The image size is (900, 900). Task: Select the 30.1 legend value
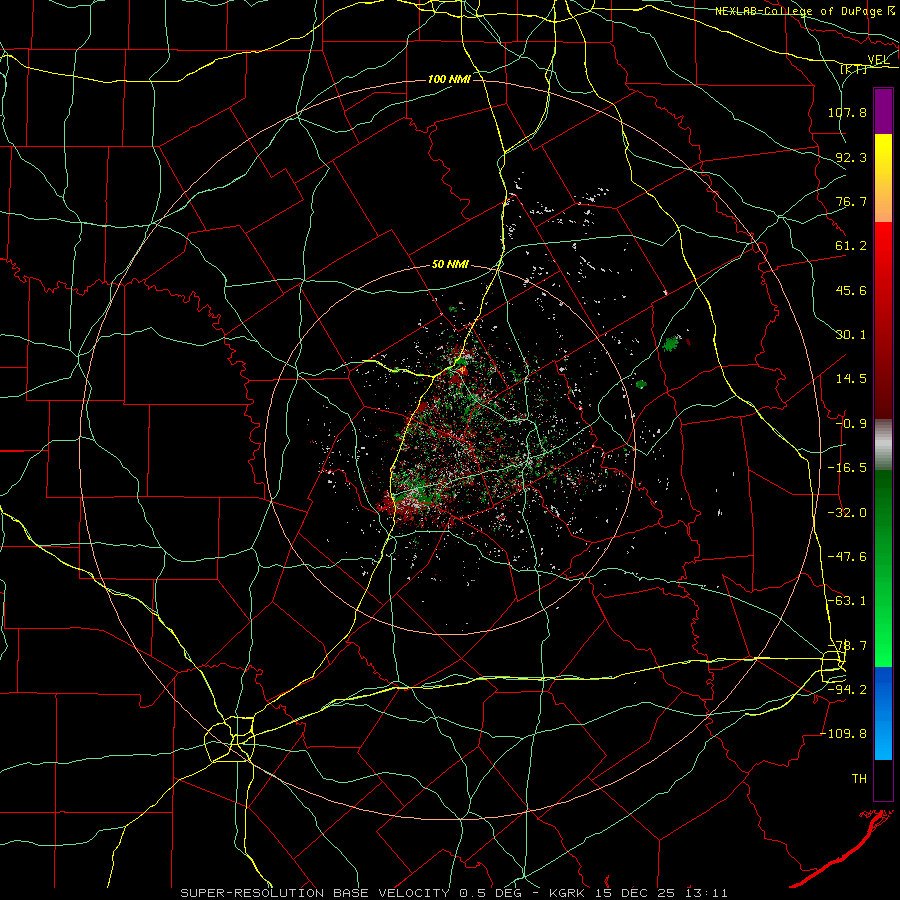(x=851, y=335)
